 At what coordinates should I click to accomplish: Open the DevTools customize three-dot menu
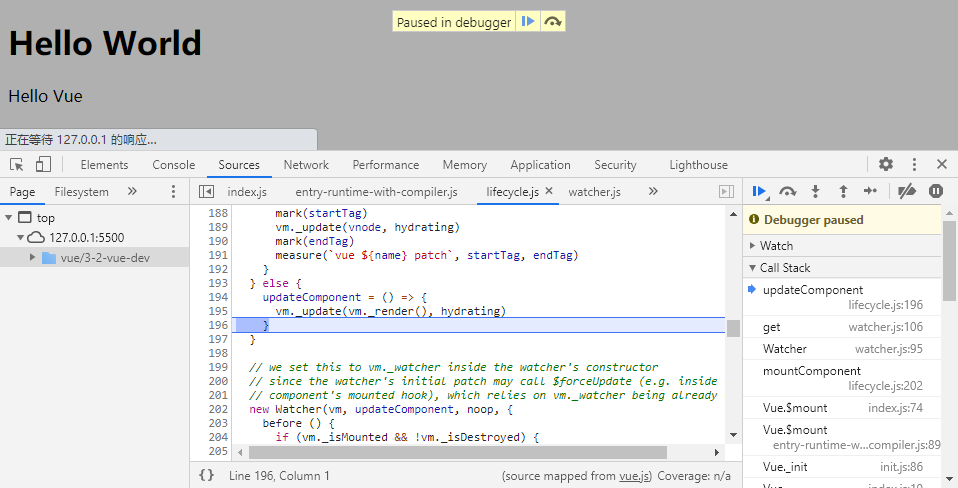coord(914,164)
